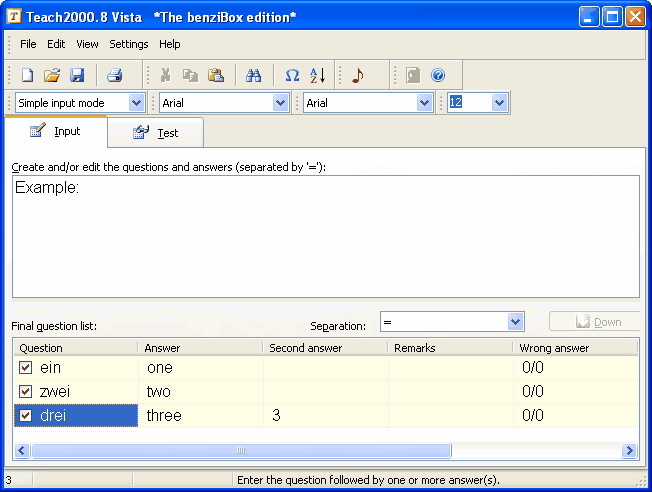Click the grayed page icon beside Help
The width and height of the screenshot is (652, 492).
413,75
